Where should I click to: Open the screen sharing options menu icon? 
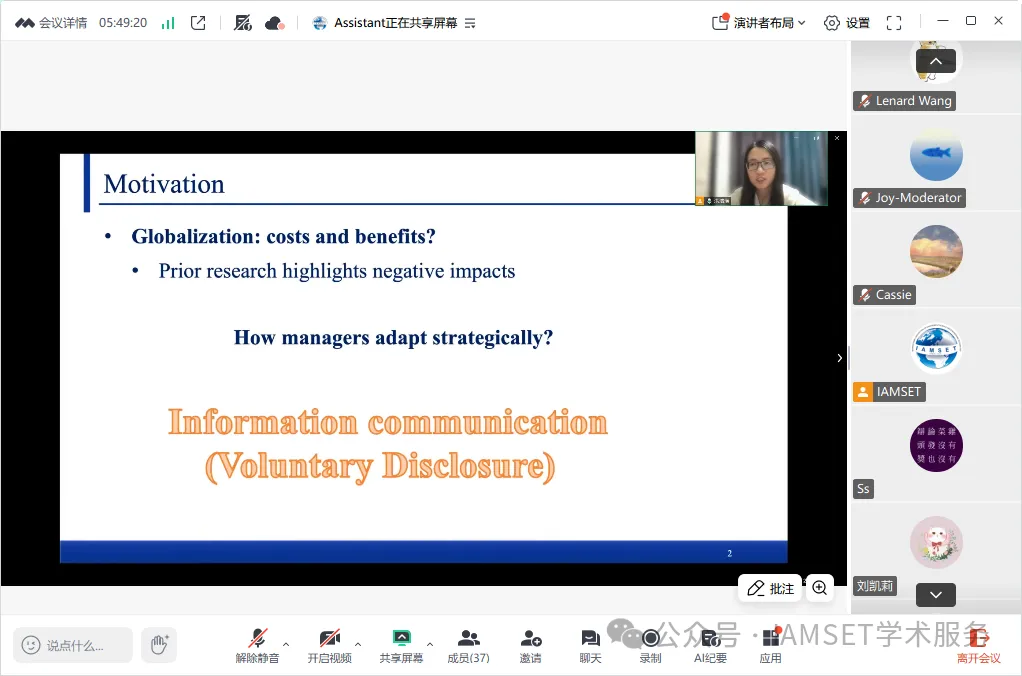[x=470, y=23]
